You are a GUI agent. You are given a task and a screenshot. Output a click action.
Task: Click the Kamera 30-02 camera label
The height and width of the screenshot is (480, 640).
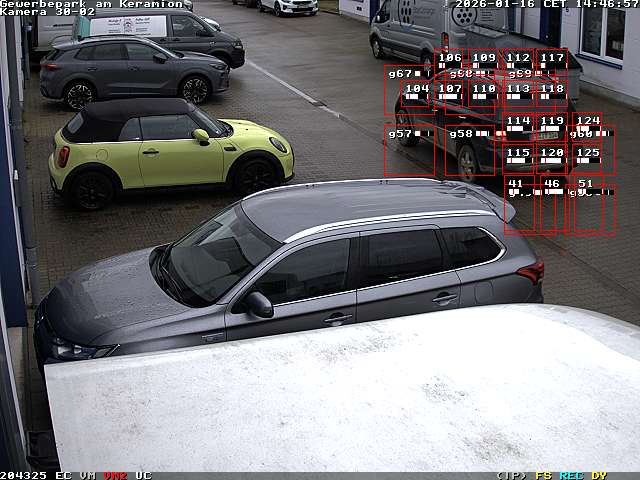[x=48, y=12]
